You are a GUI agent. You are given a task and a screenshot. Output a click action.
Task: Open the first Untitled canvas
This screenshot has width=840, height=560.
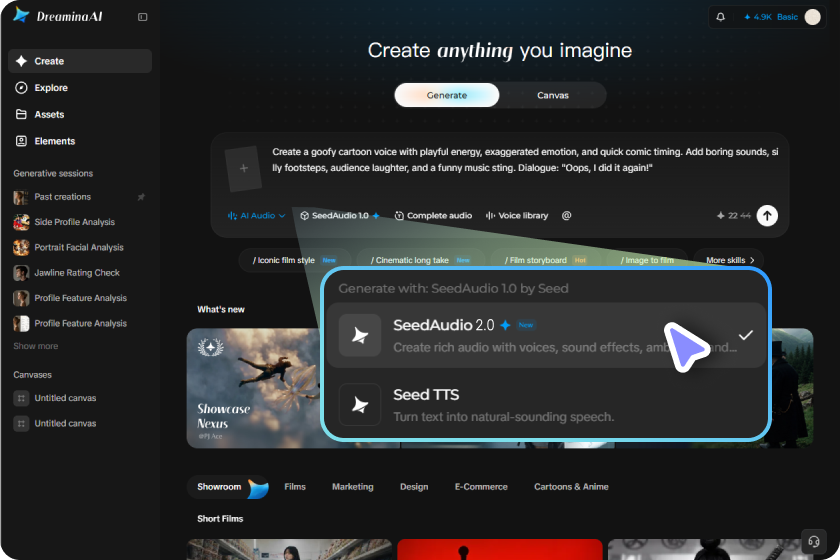tap(80, 398)
